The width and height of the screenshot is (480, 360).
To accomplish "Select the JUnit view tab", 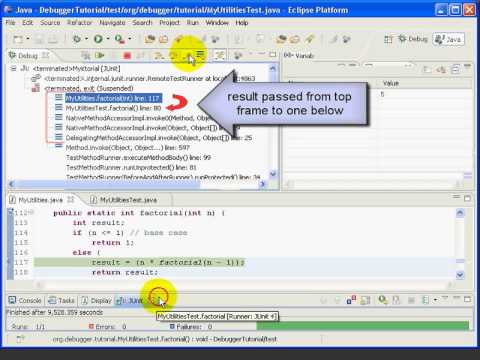I will tap(129, 300).
